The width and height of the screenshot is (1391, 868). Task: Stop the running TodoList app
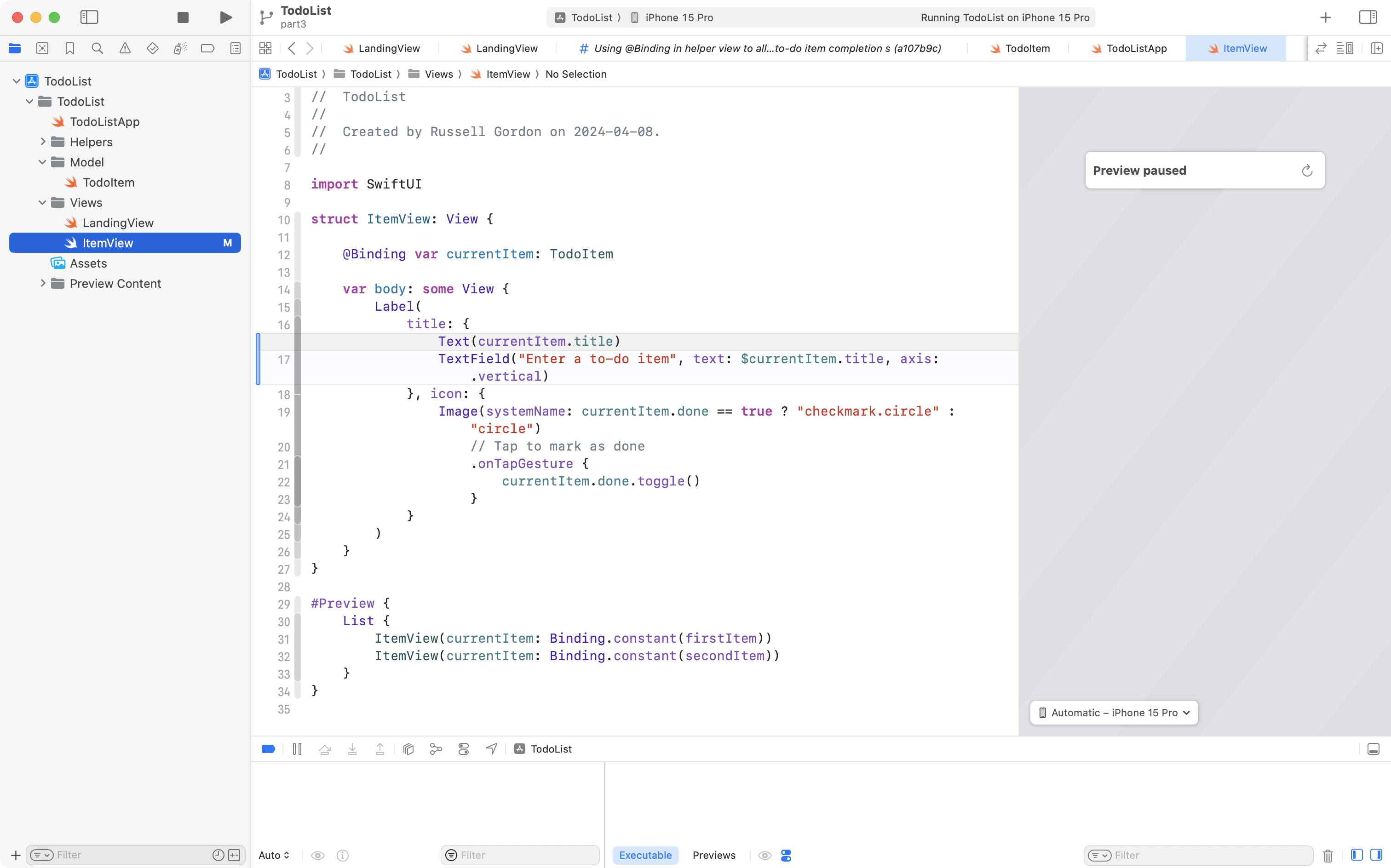[183, 17]
